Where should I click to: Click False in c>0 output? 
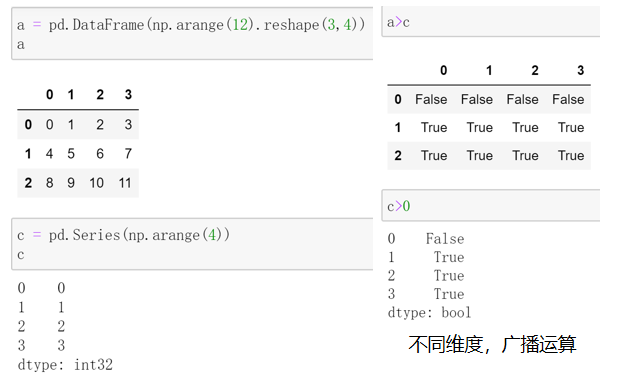coord(445,239)
